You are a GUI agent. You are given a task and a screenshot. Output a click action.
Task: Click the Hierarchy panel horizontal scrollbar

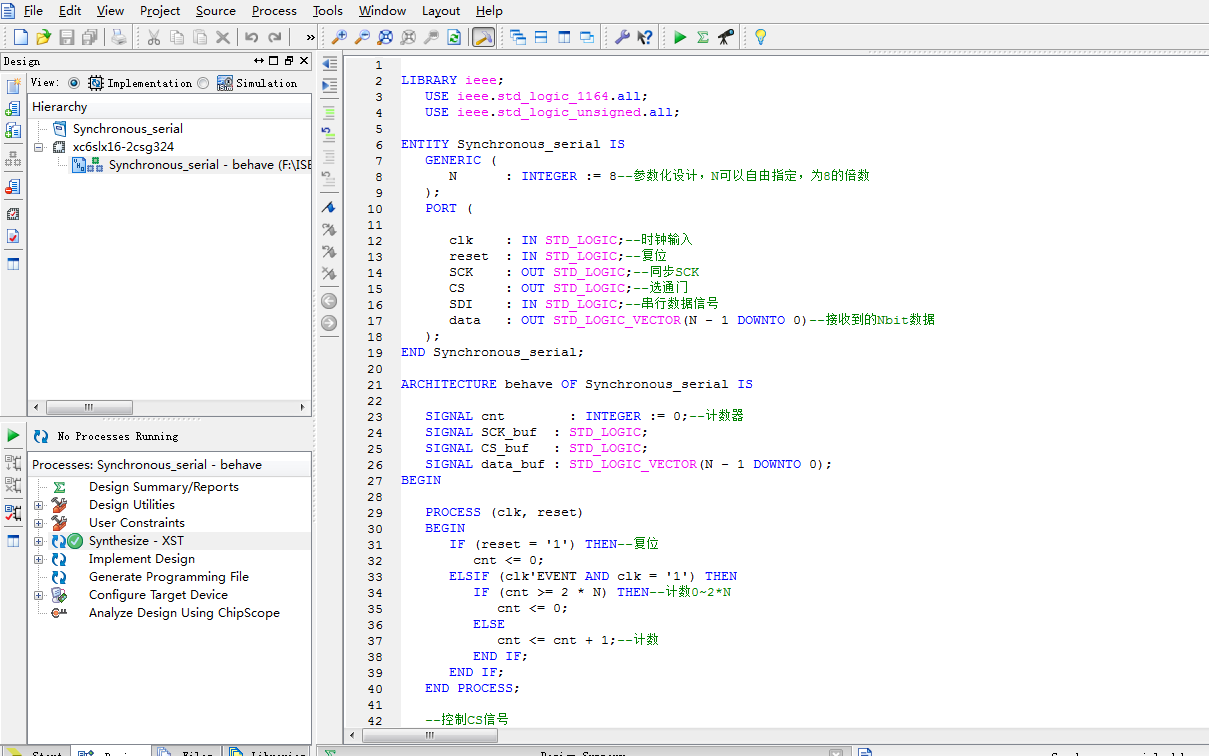[90, 408]
